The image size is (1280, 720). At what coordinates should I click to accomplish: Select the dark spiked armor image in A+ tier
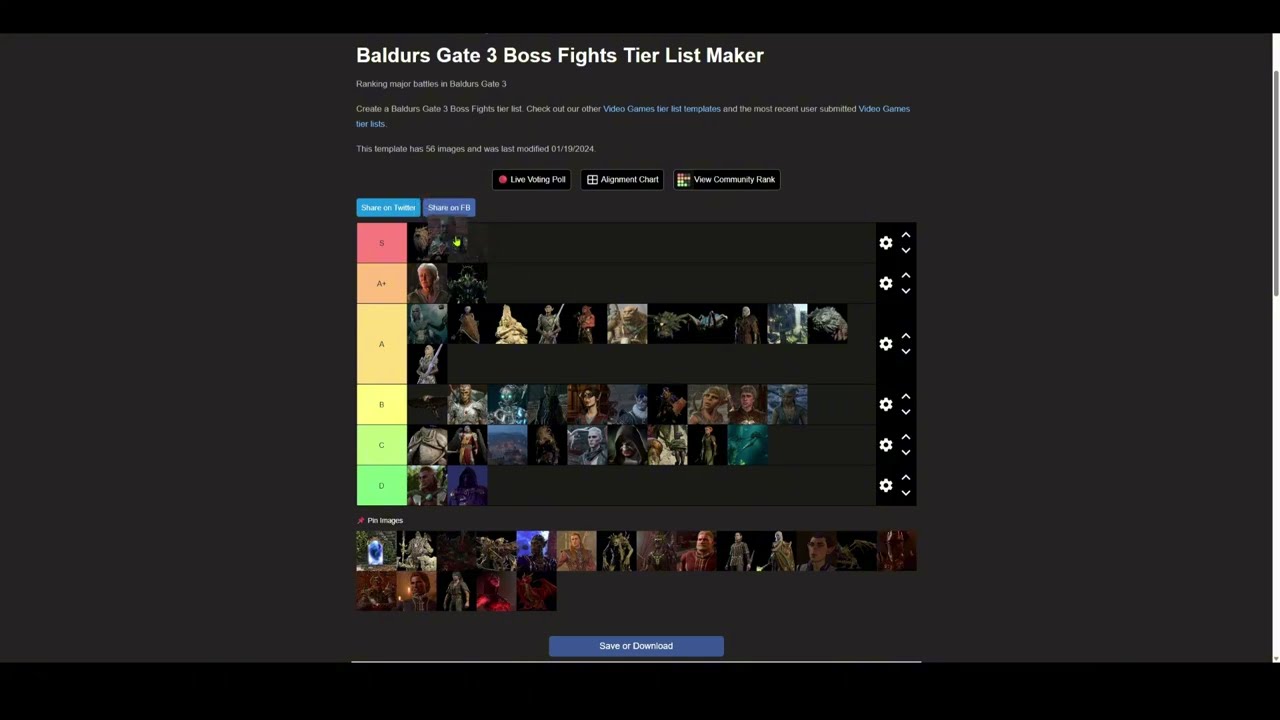tap(467, 284)
